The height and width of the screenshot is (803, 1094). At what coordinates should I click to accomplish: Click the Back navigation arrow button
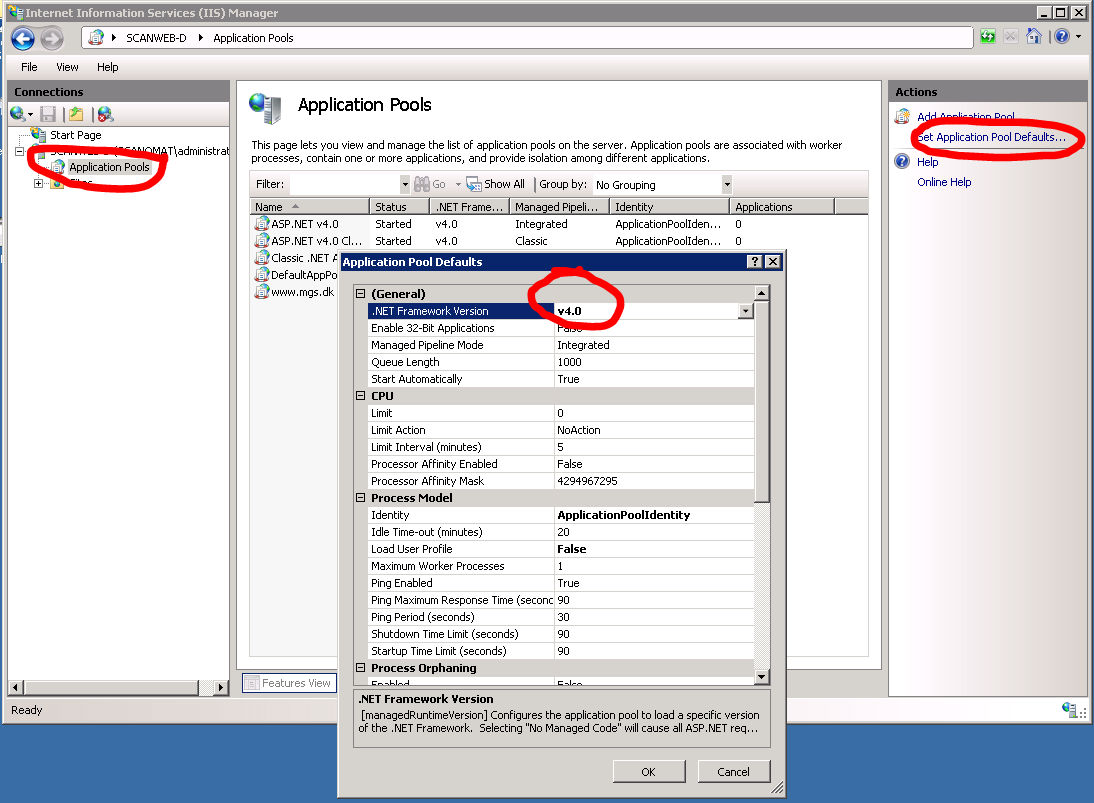pos(23,38)
